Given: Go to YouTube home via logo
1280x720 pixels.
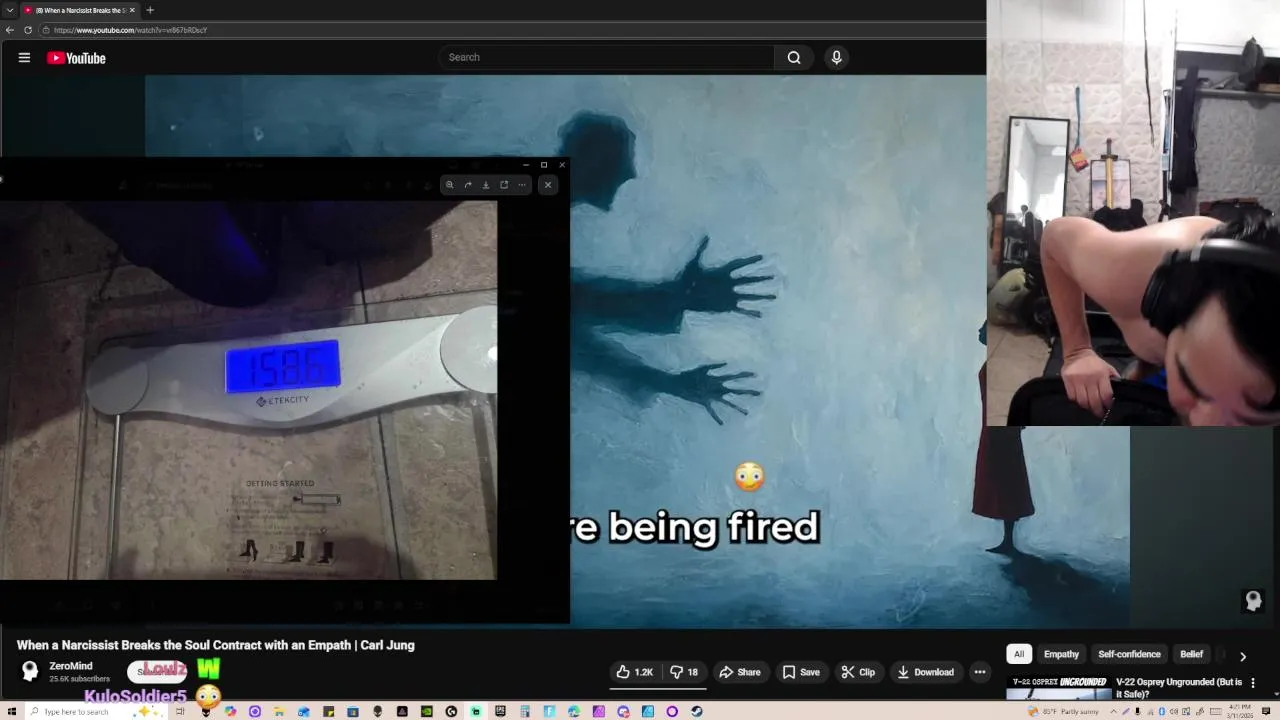Looking at the screenshot, I should point(76,58).
